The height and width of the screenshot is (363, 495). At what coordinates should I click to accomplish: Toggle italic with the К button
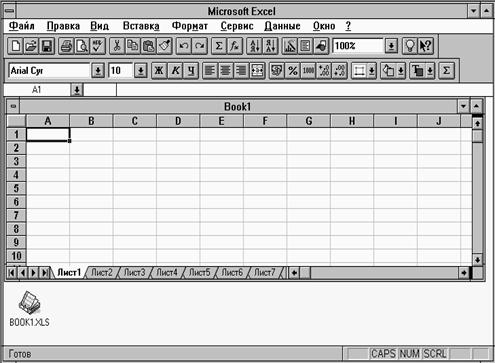tap(175, 71)
